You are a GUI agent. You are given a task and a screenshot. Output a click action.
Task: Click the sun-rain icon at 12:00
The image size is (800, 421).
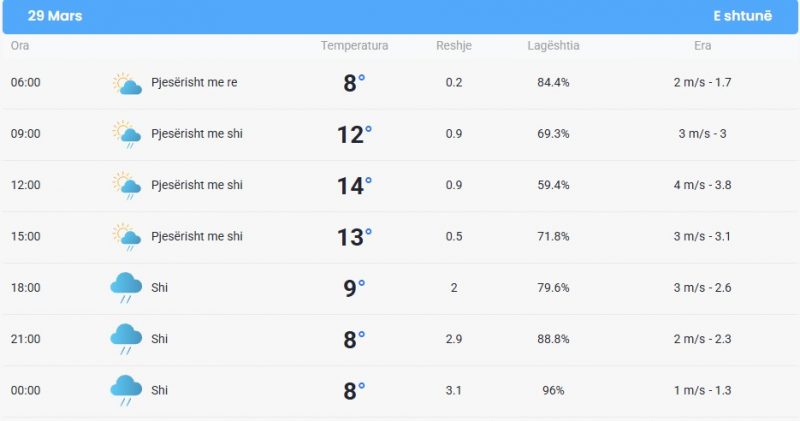tap(127, 185)
